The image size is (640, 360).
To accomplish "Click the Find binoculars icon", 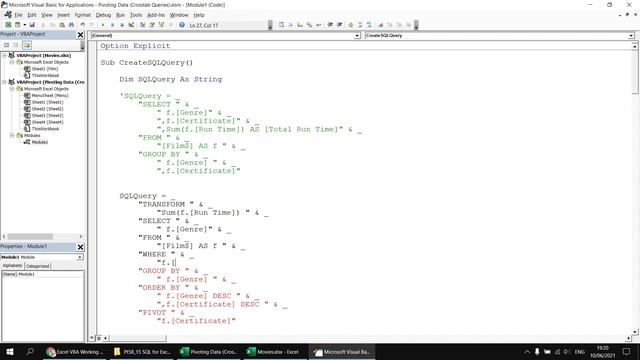I will (71, 25).
